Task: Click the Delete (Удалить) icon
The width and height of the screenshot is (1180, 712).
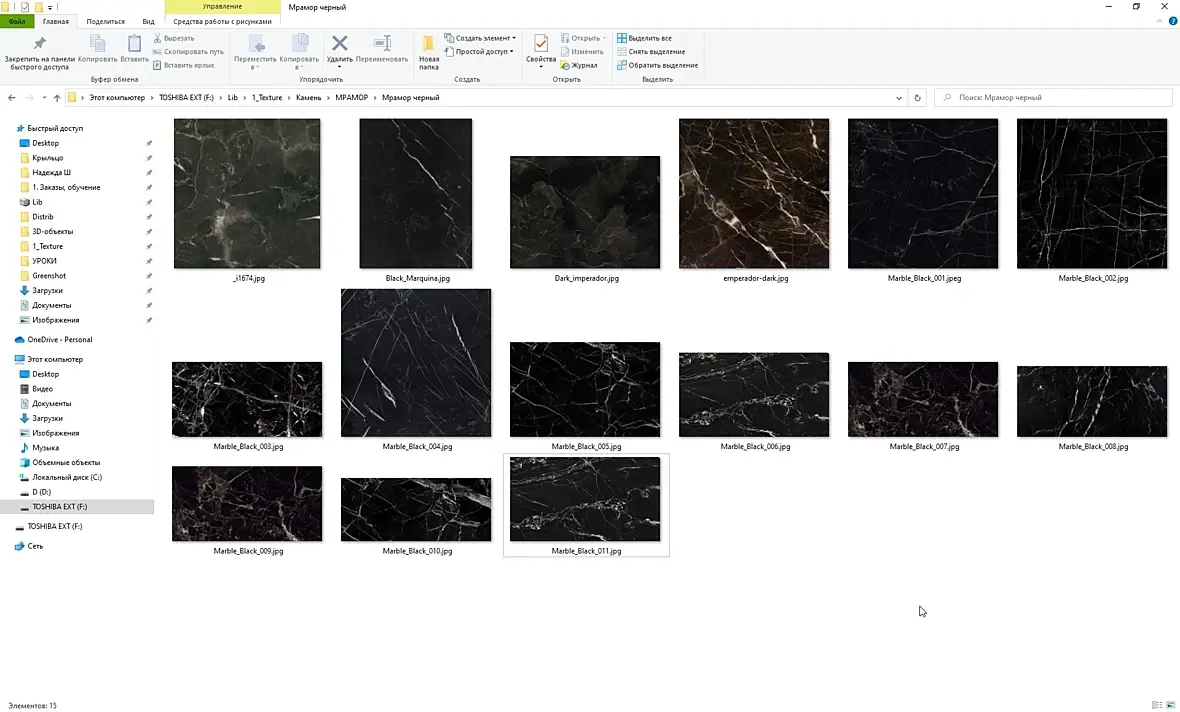Action: coord(339,44)
